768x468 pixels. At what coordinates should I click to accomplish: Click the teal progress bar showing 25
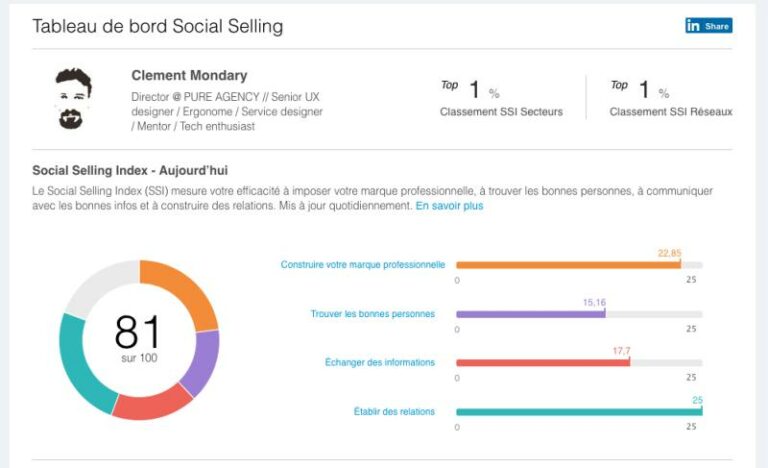click(579, 412)
